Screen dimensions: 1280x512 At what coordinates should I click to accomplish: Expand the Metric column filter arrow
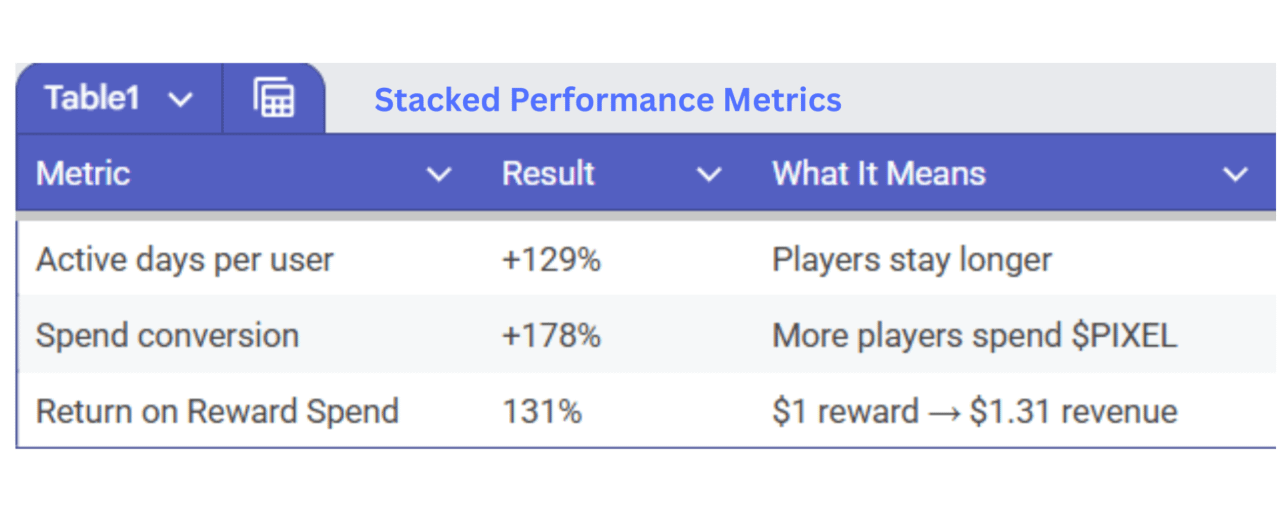coord(438,175)
